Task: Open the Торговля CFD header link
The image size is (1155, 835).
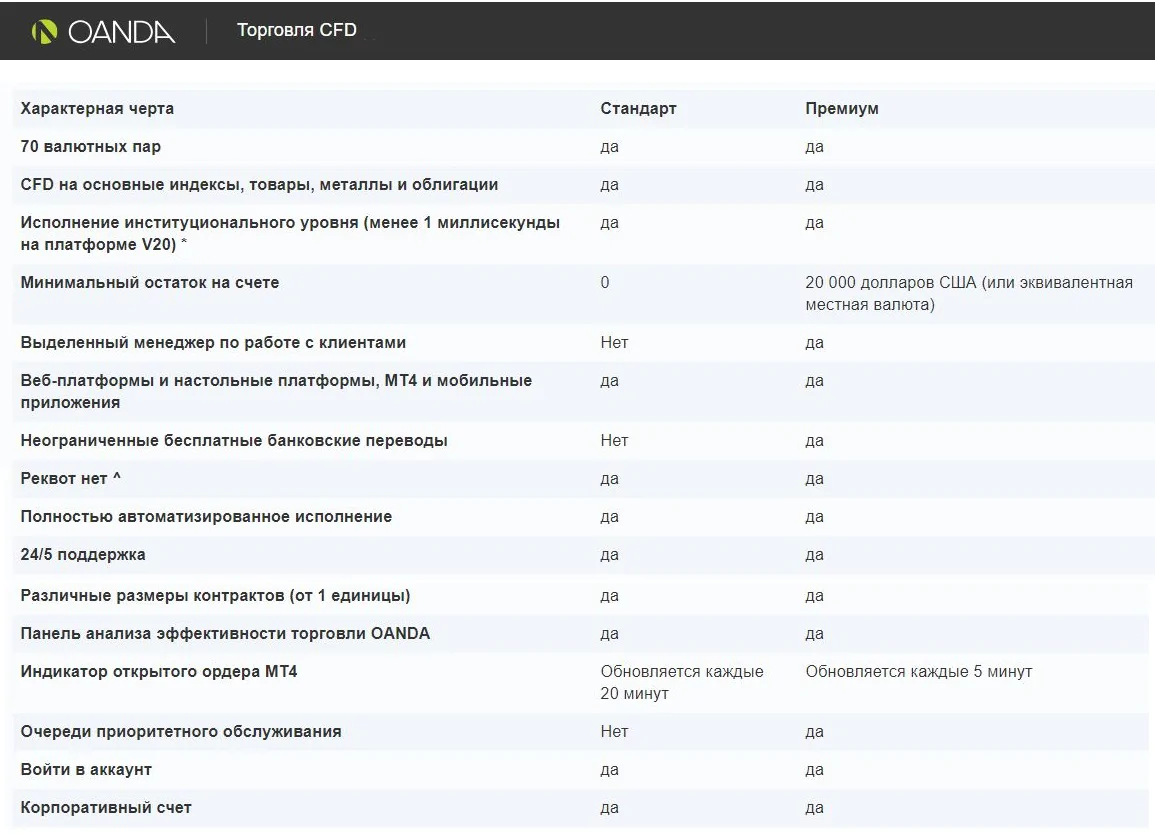Action: (296, 30)
